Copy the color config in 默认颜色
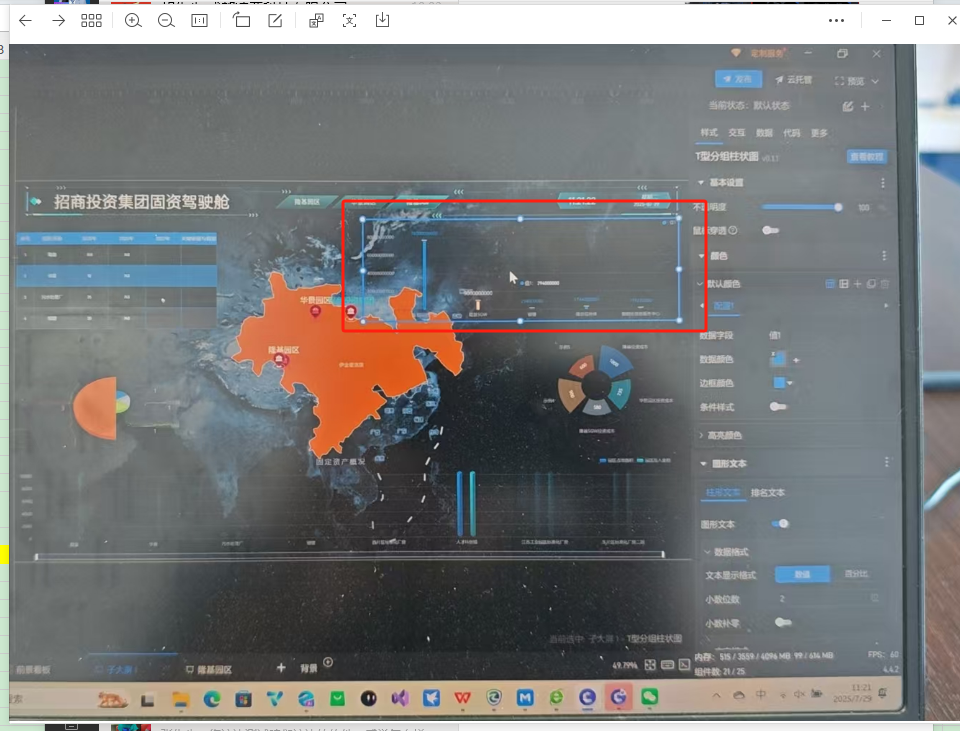 pyautogui.click(x=871, y=283)
